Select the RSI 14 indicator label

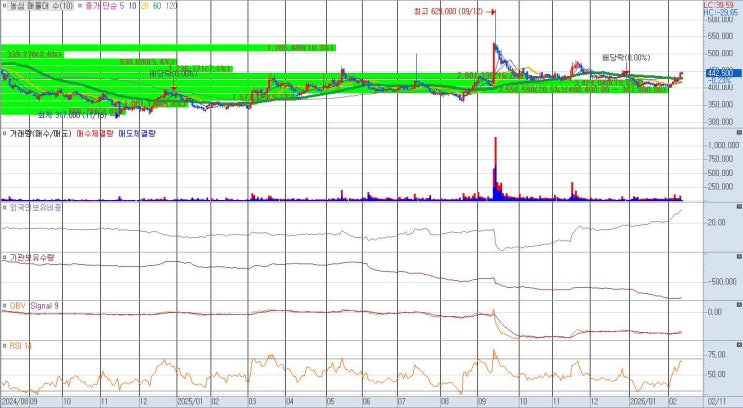[x=20, y=346]
